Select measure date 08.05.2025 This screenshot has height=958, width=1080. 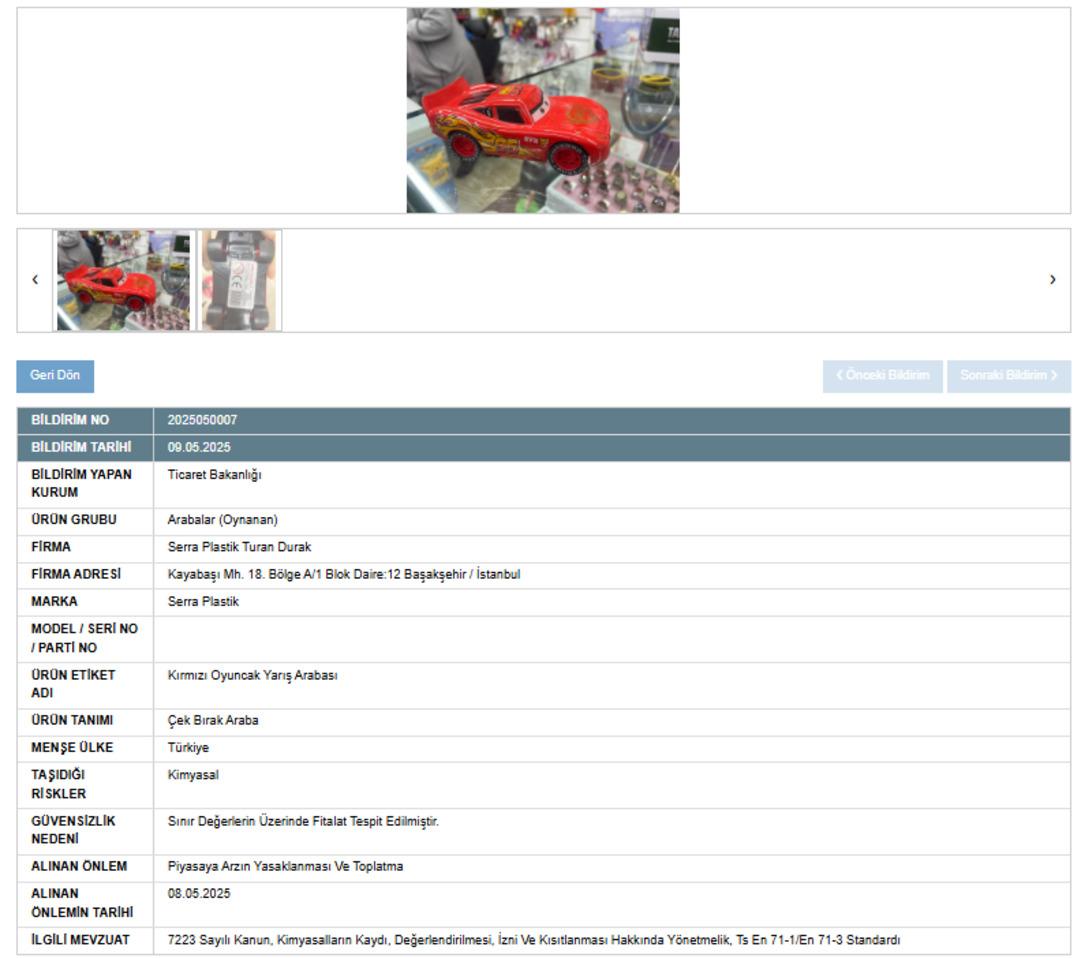(199, 893)
